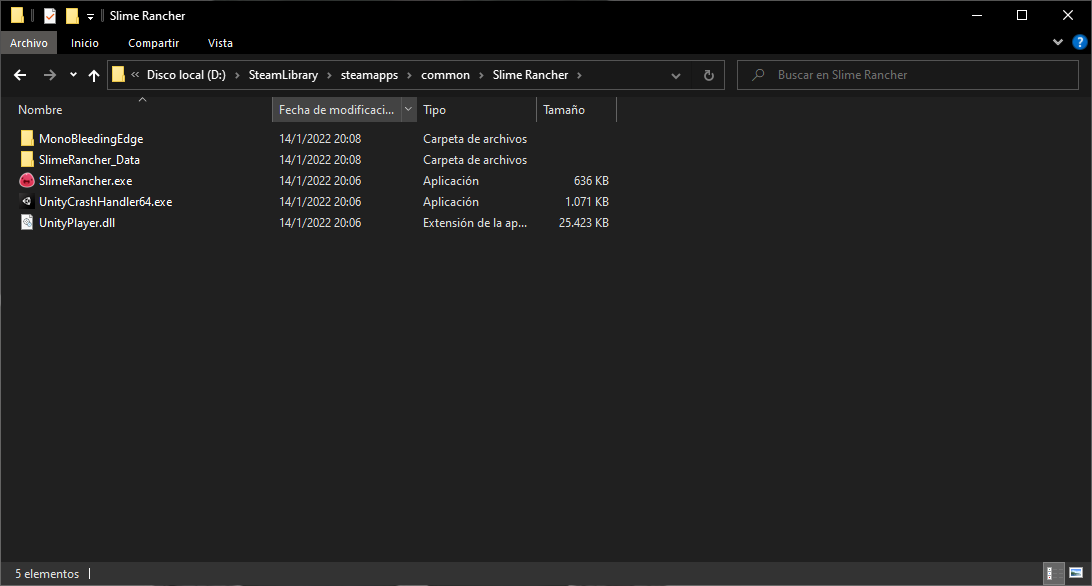
Task: Expand chevron after steamapps breadcrumb
Action: 410,75
